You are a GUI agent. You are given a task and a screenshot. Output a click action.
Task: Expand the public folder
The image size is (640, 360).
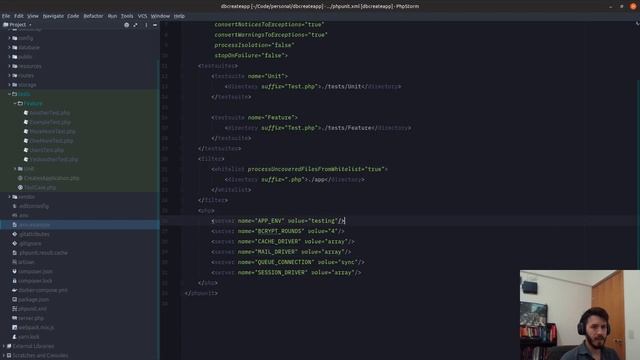coord(10,57)
